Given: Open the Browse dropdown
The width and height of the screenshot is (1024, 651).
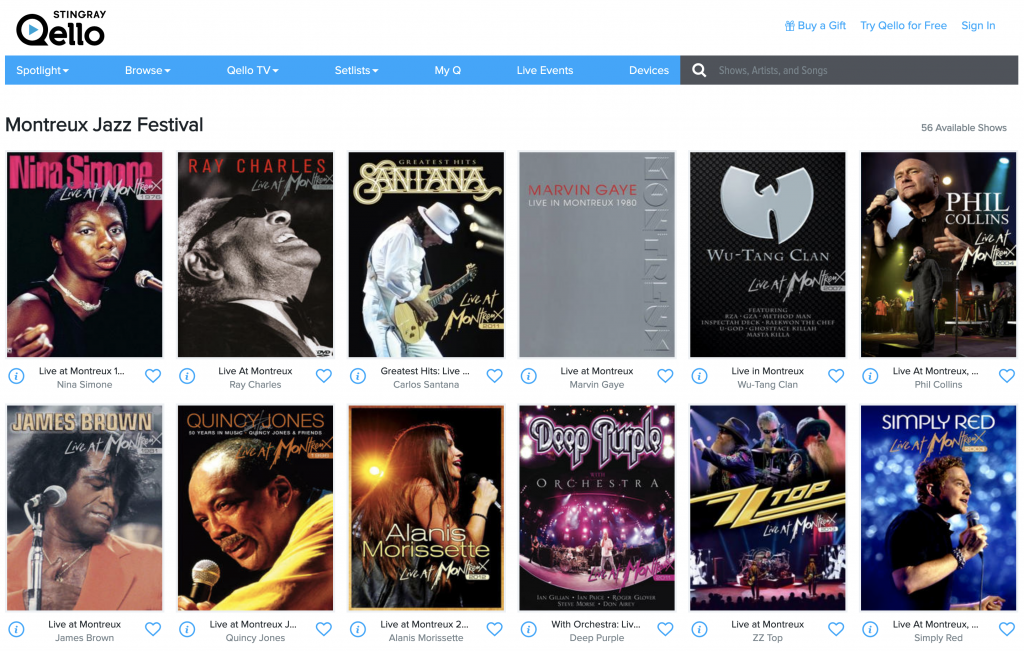Looking at the screenshot, I should coord(148,71).
